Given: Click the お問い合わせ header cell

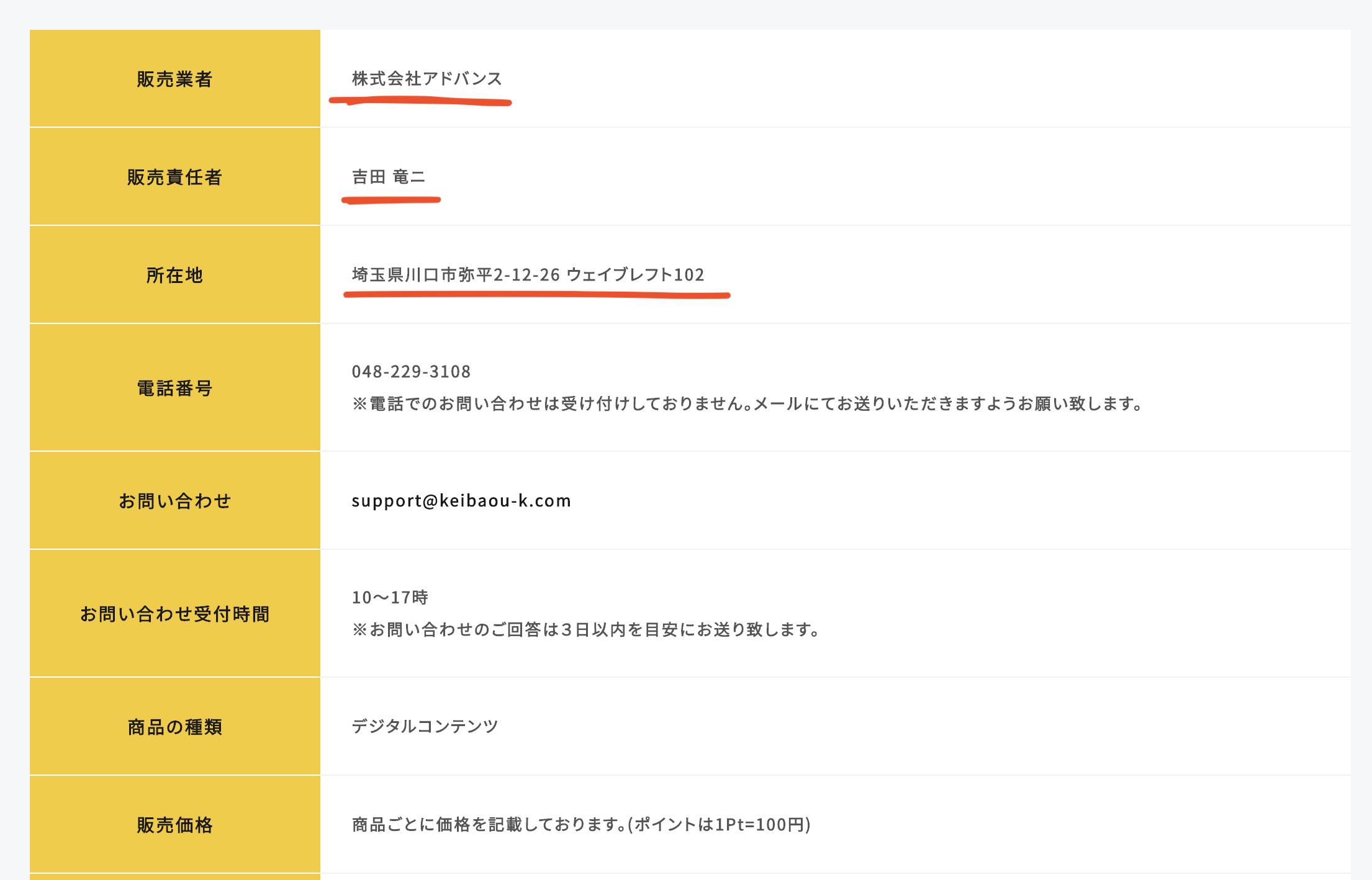Looking at the screenshot, I should click(x=174, y=501).
